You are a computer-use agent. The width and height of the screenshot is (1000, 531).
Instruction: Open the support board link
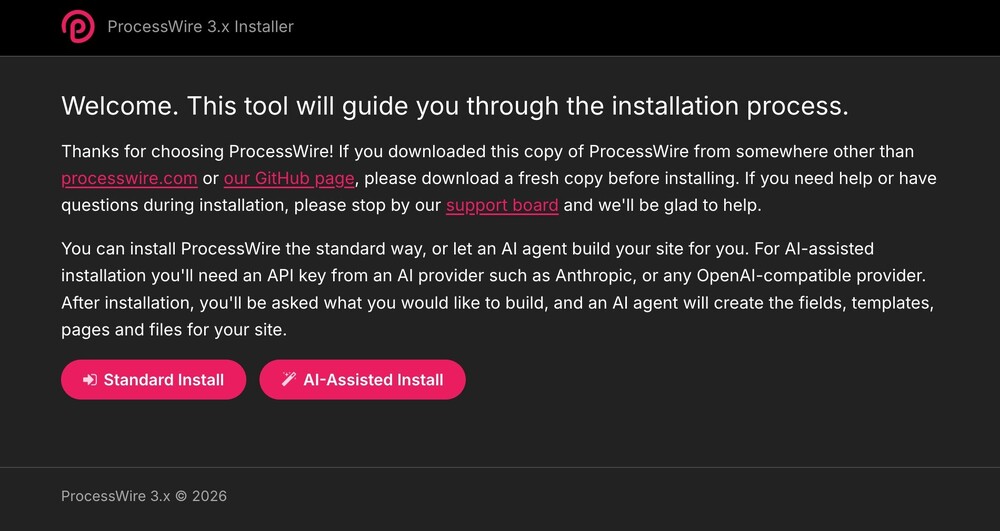502,206
